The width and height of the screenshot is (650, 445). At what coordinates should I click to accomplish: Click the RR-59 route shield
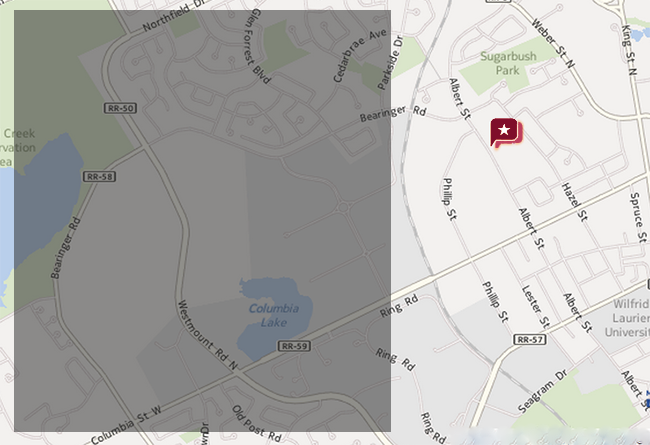pyautogui.click(x=294, y=345)
